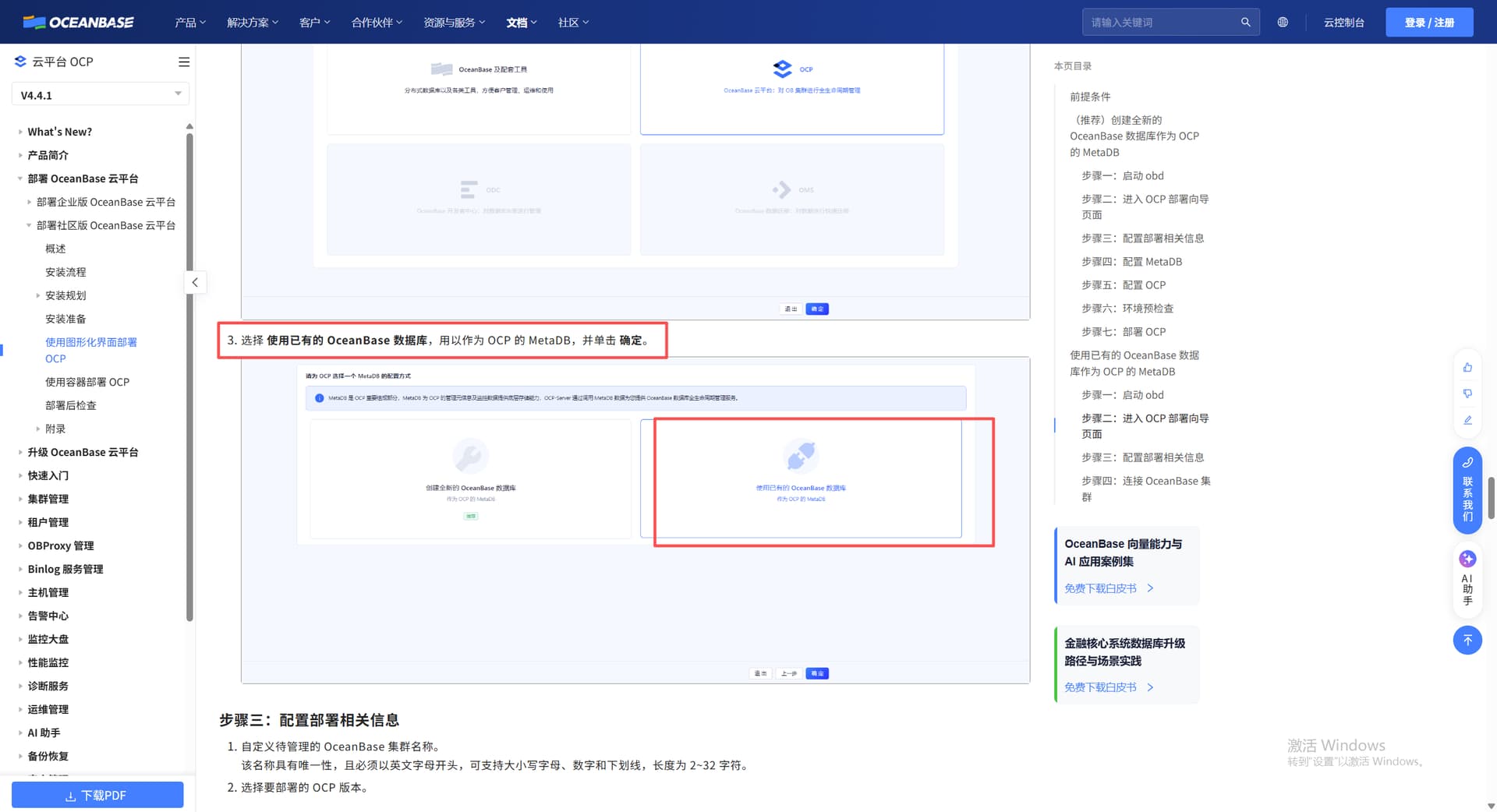Expand the 安装规划 tree node
Image resolution: width=1497 pixels, height=812 pixels.
[x=37, y=295]
